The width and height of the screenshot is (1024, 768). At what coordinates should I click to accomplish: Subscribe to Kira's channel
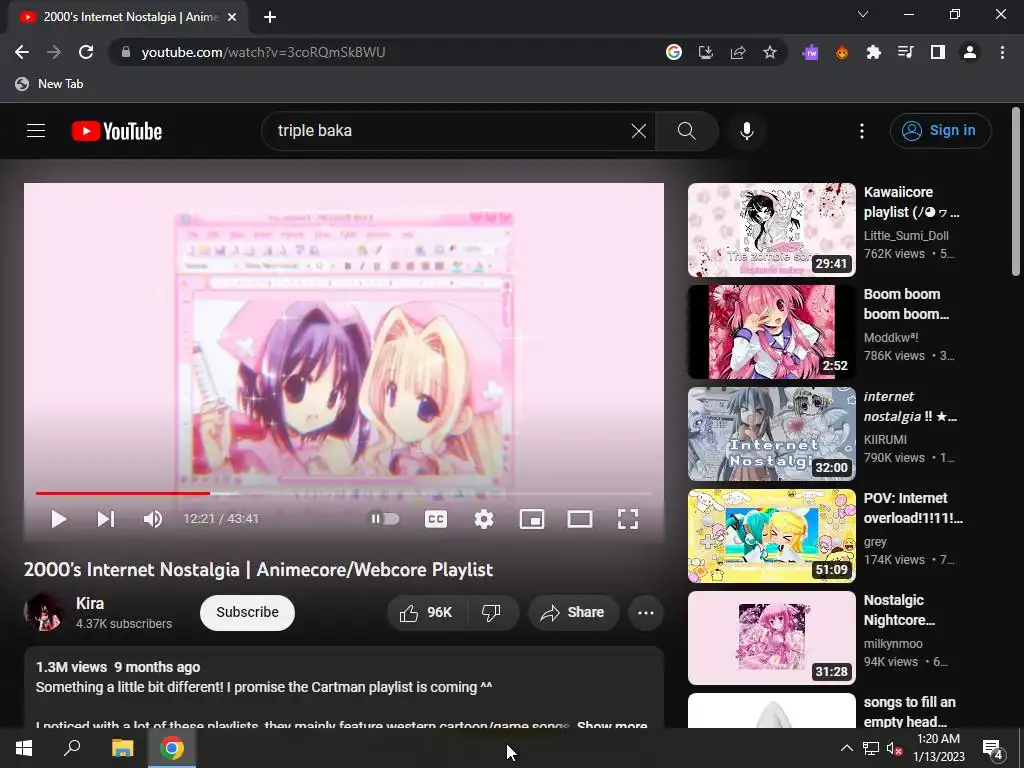248,613
